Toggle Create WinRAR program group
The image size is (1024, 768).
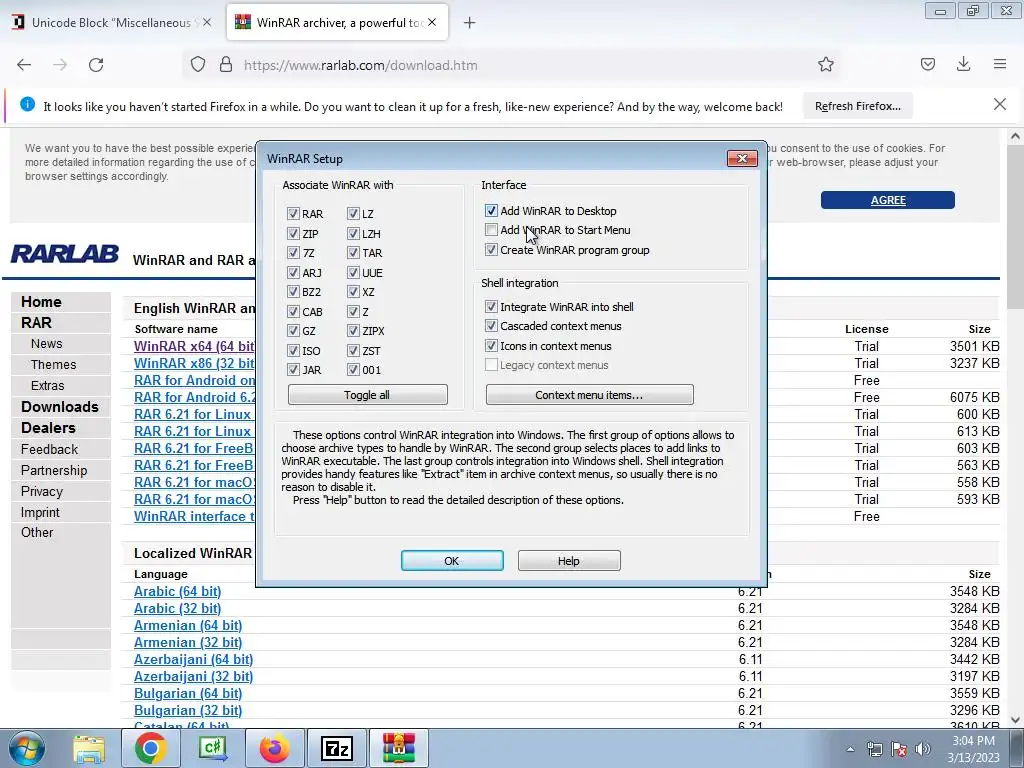[x=491, y=249]
